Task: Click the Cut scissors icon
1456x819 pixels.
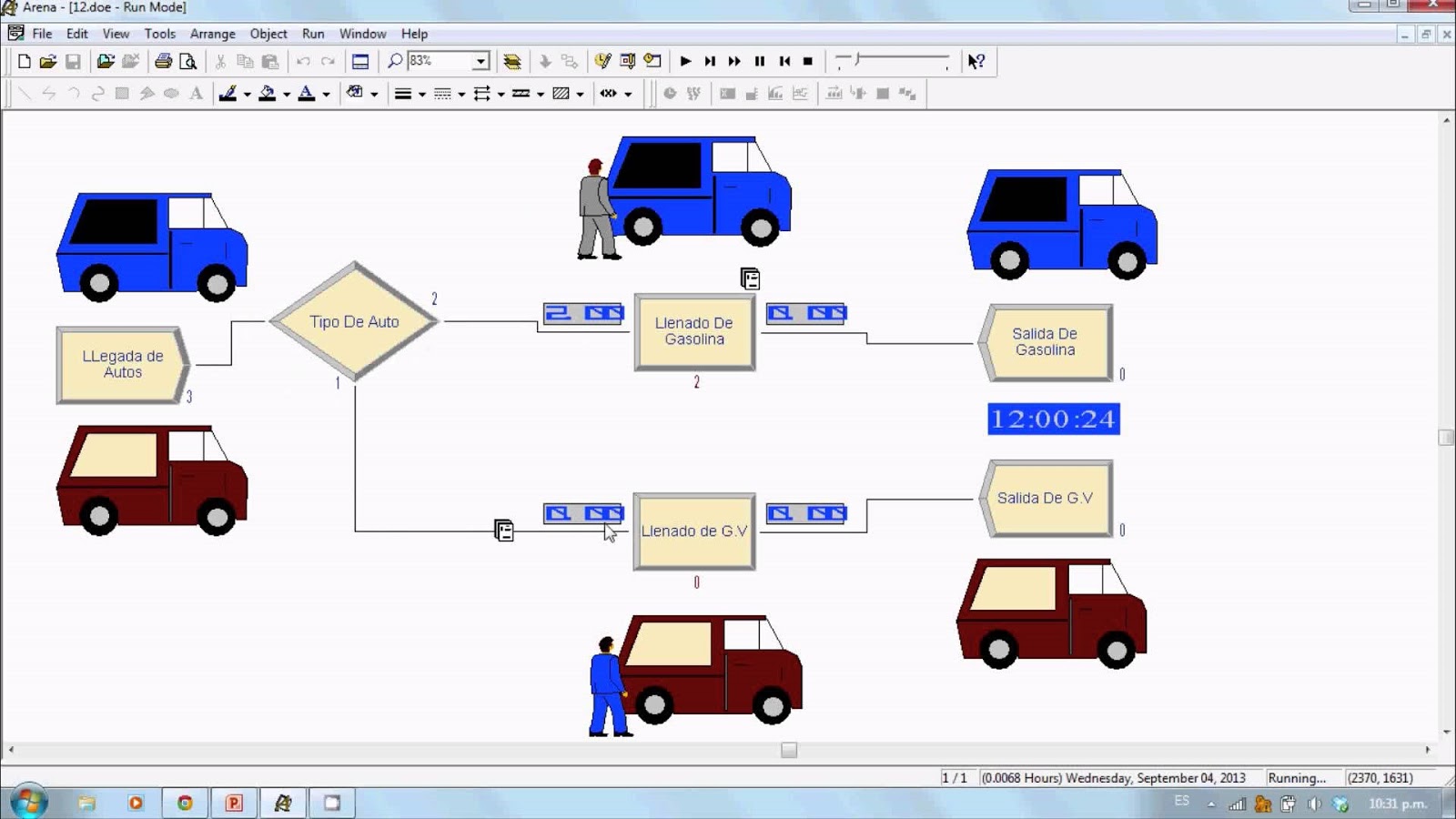Action: click(220, 61)
